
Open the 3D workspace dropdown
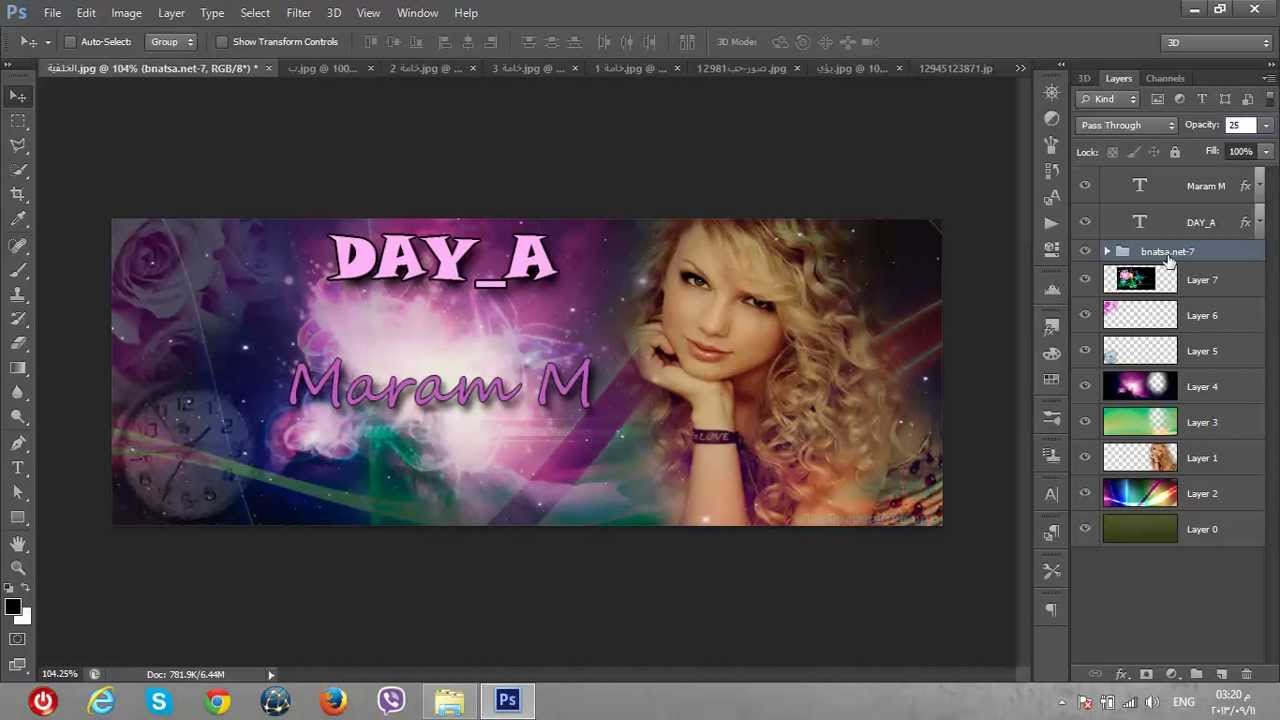click(1217, 42)
